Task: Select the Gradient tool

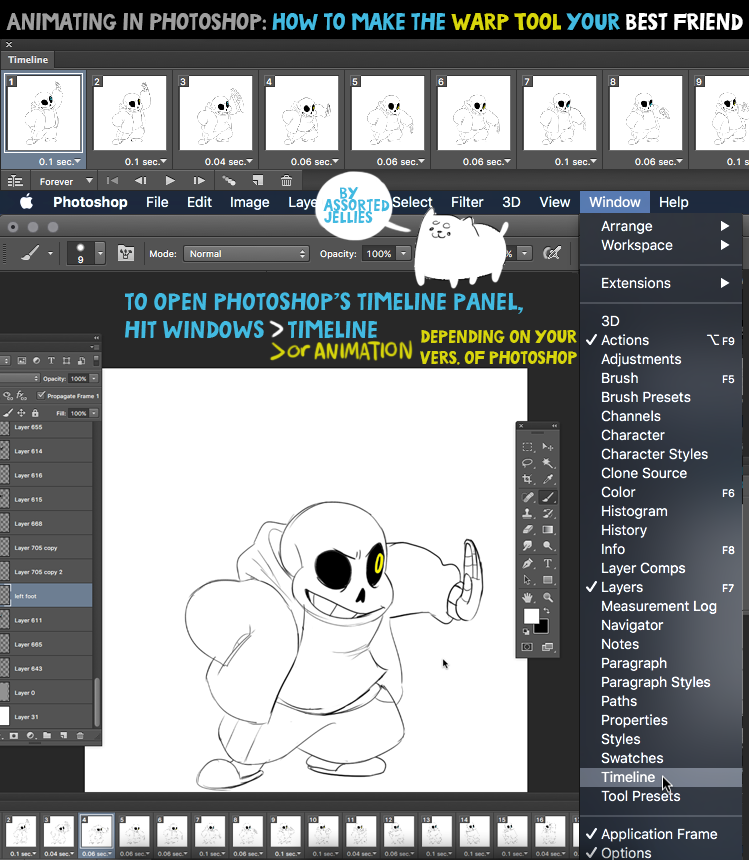Action: point(548,530)
